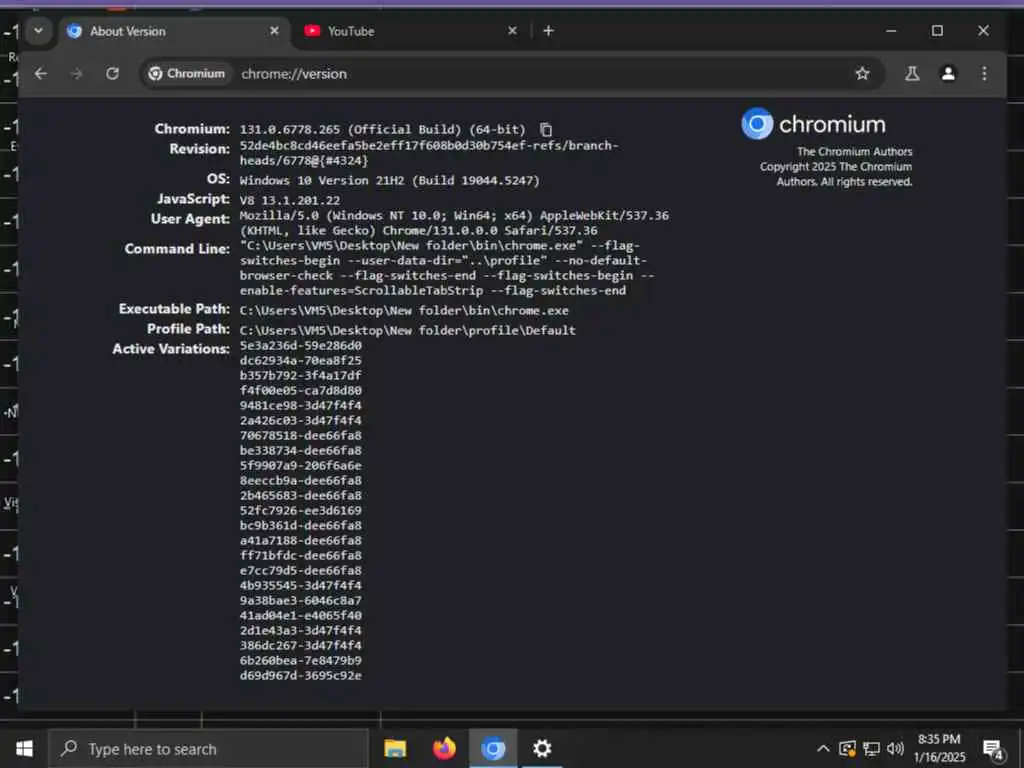Click the taskbar Type here to search box
1024x768 pixels.
tap(208, 749)
